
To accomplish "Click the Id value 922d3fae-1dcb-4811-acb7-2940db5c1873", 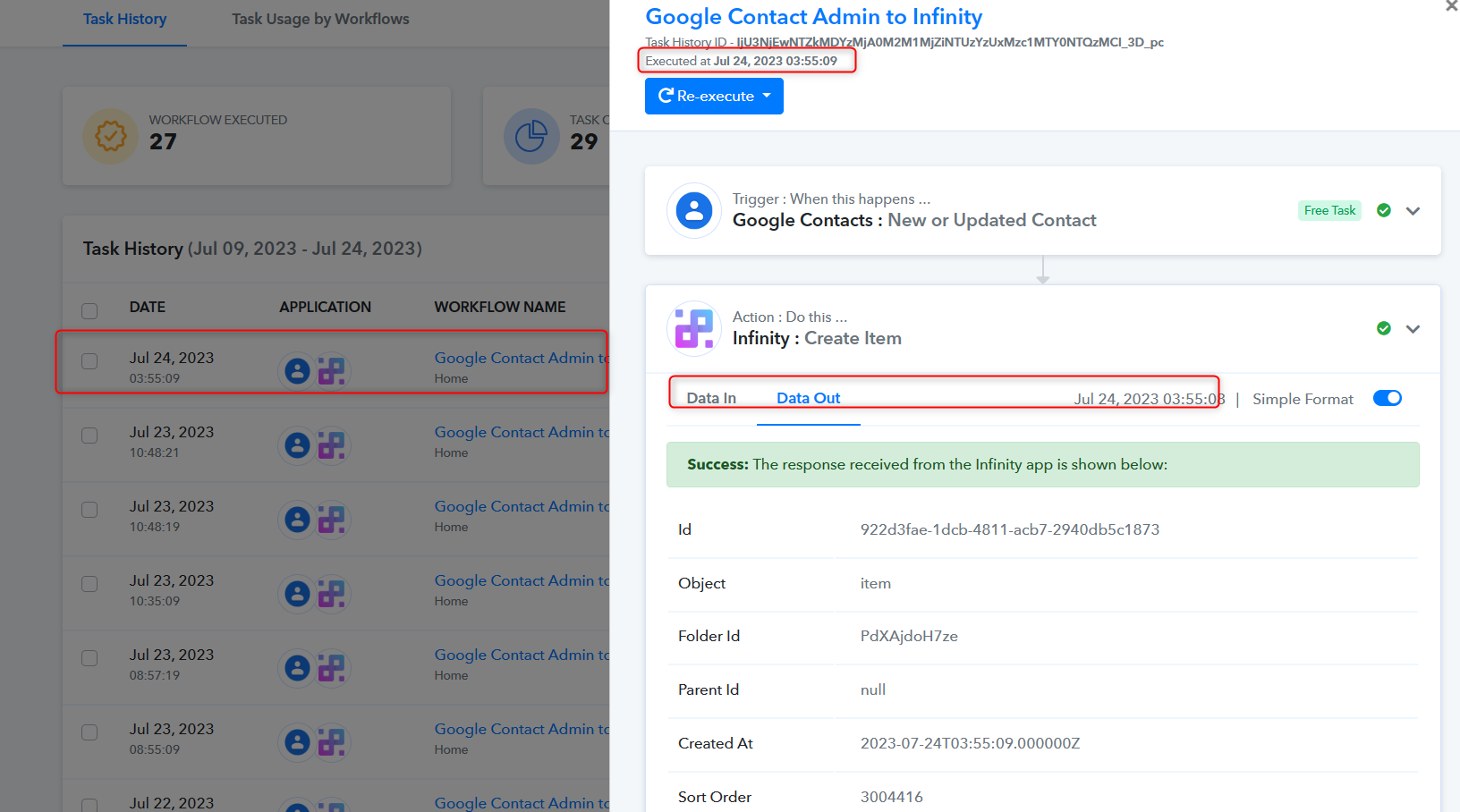I will tap(1010, 529).
